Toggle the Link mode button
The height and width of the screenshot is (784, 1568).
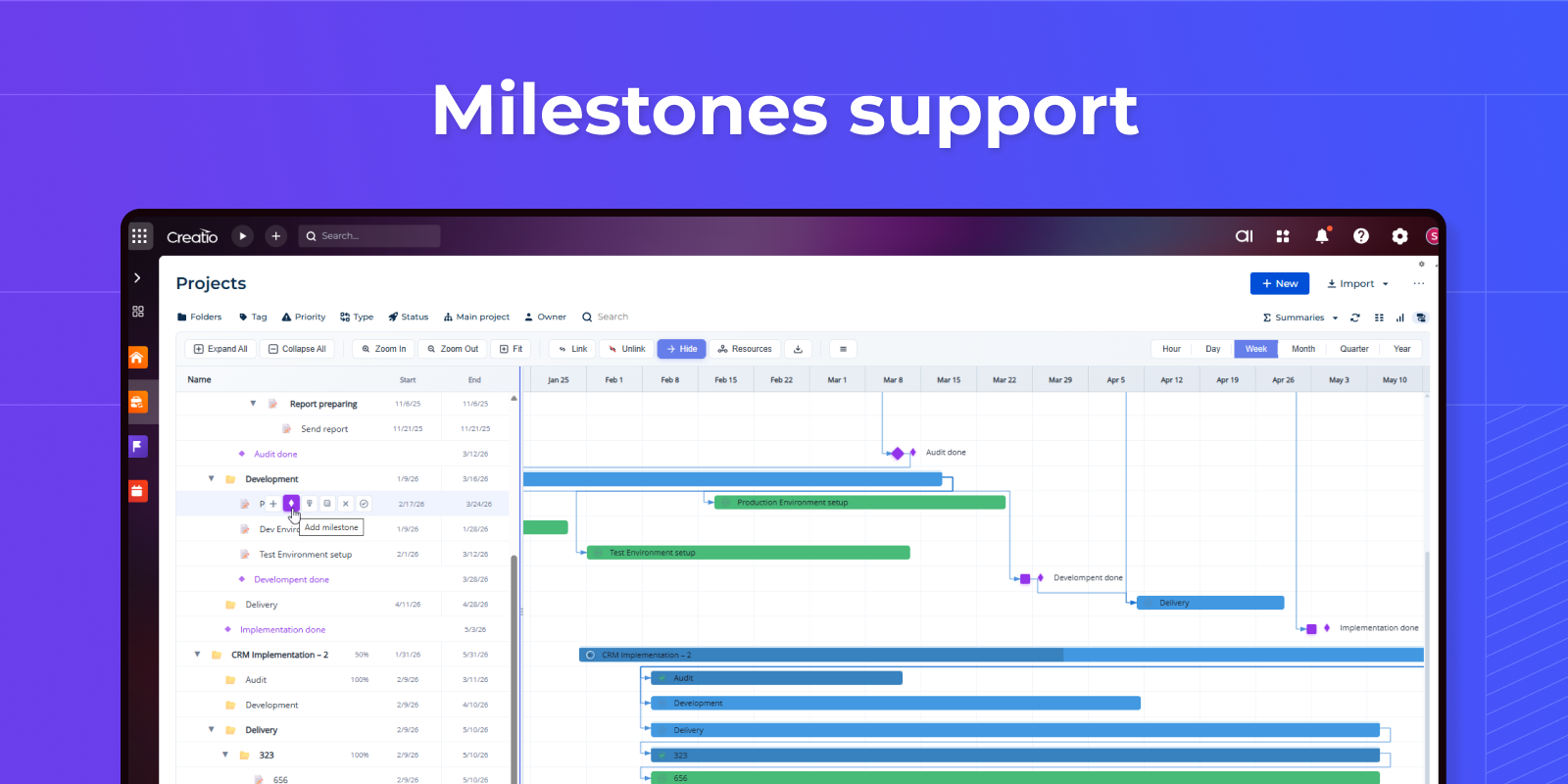[572, 349]
